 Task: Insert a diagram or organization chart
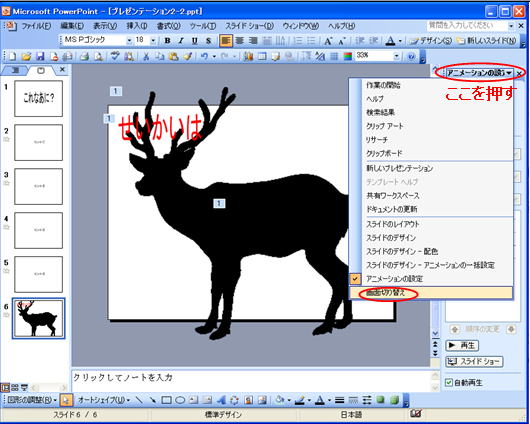point(234,400)
